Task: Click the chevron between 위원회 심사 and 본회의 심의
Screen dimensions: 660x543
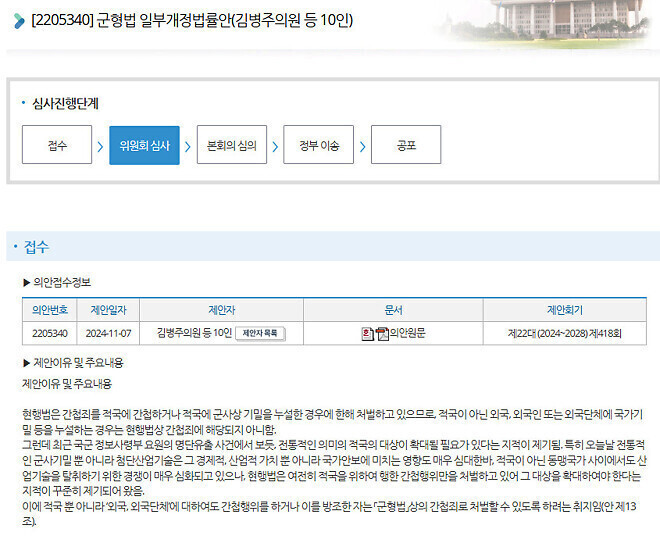Action: pyautogui.click(x=188, y=146)
